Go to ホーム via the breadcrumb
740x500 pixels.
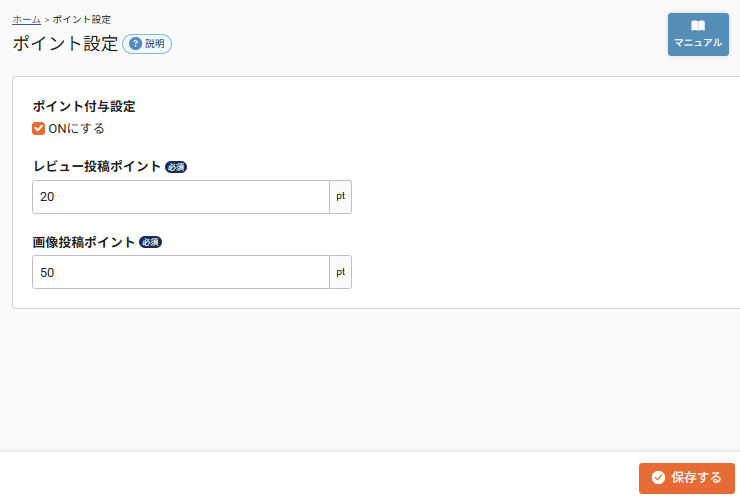(x=26, y=19)
